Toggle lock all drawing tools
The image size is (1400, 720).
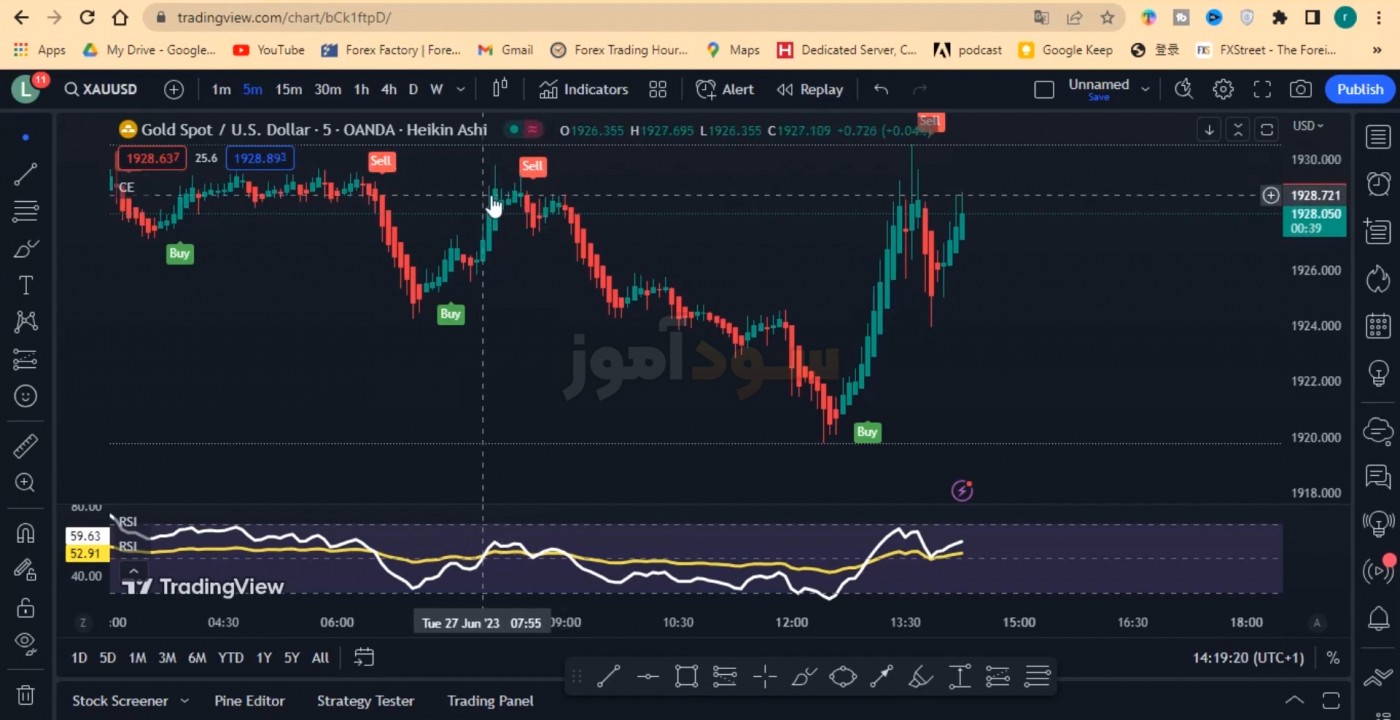[26, 607]
